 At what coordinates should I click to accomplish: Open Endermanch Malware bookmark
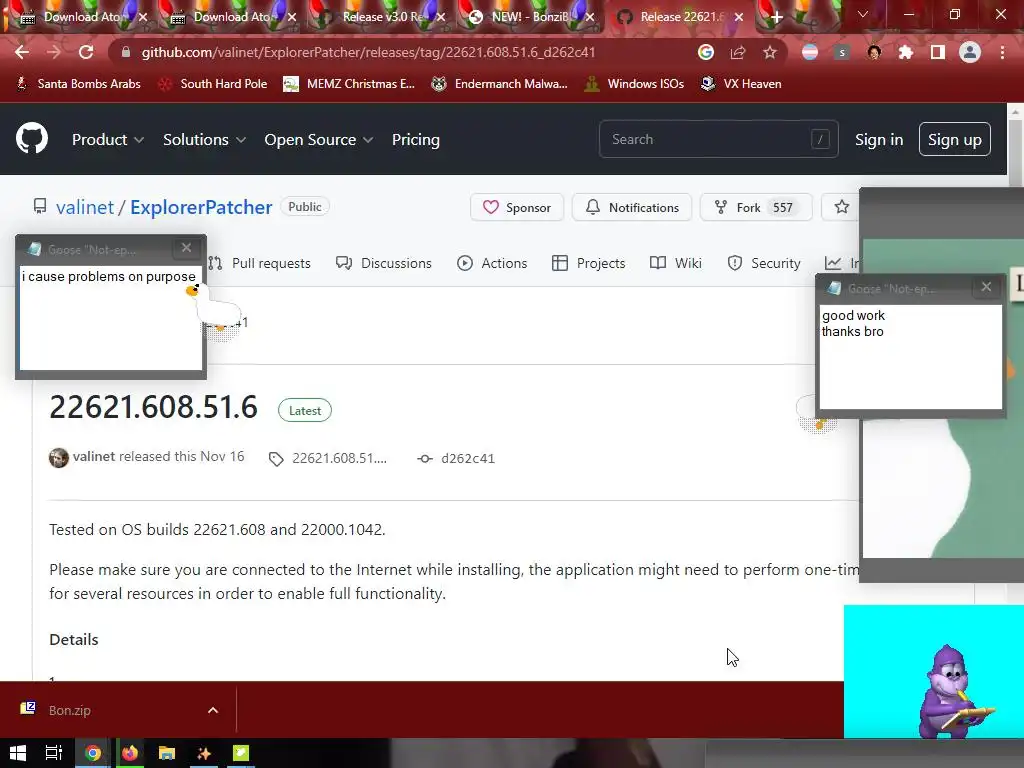(500, 84)
